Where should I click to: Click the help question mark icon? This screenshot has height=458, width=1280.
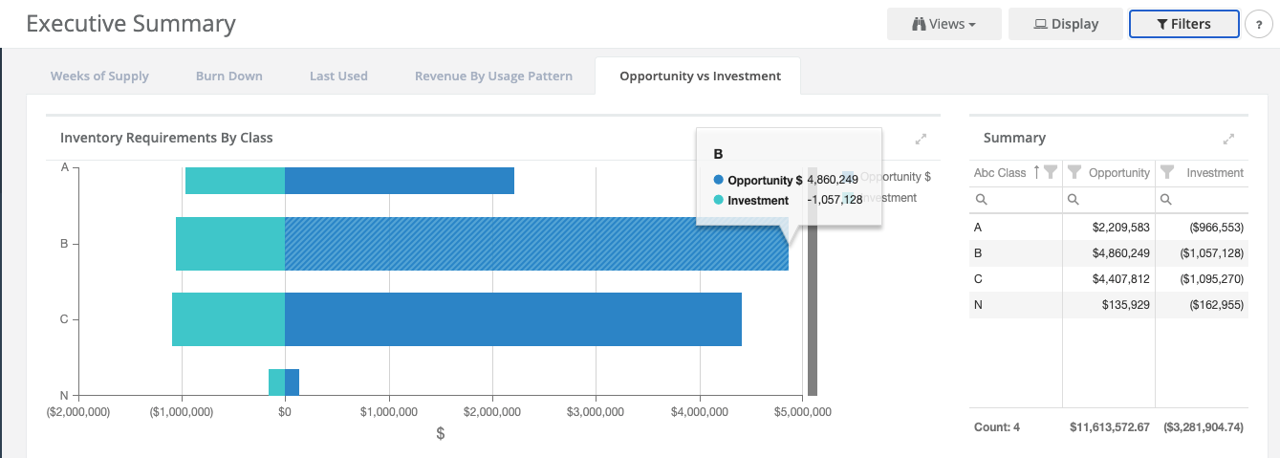[x=1258, y=25]
